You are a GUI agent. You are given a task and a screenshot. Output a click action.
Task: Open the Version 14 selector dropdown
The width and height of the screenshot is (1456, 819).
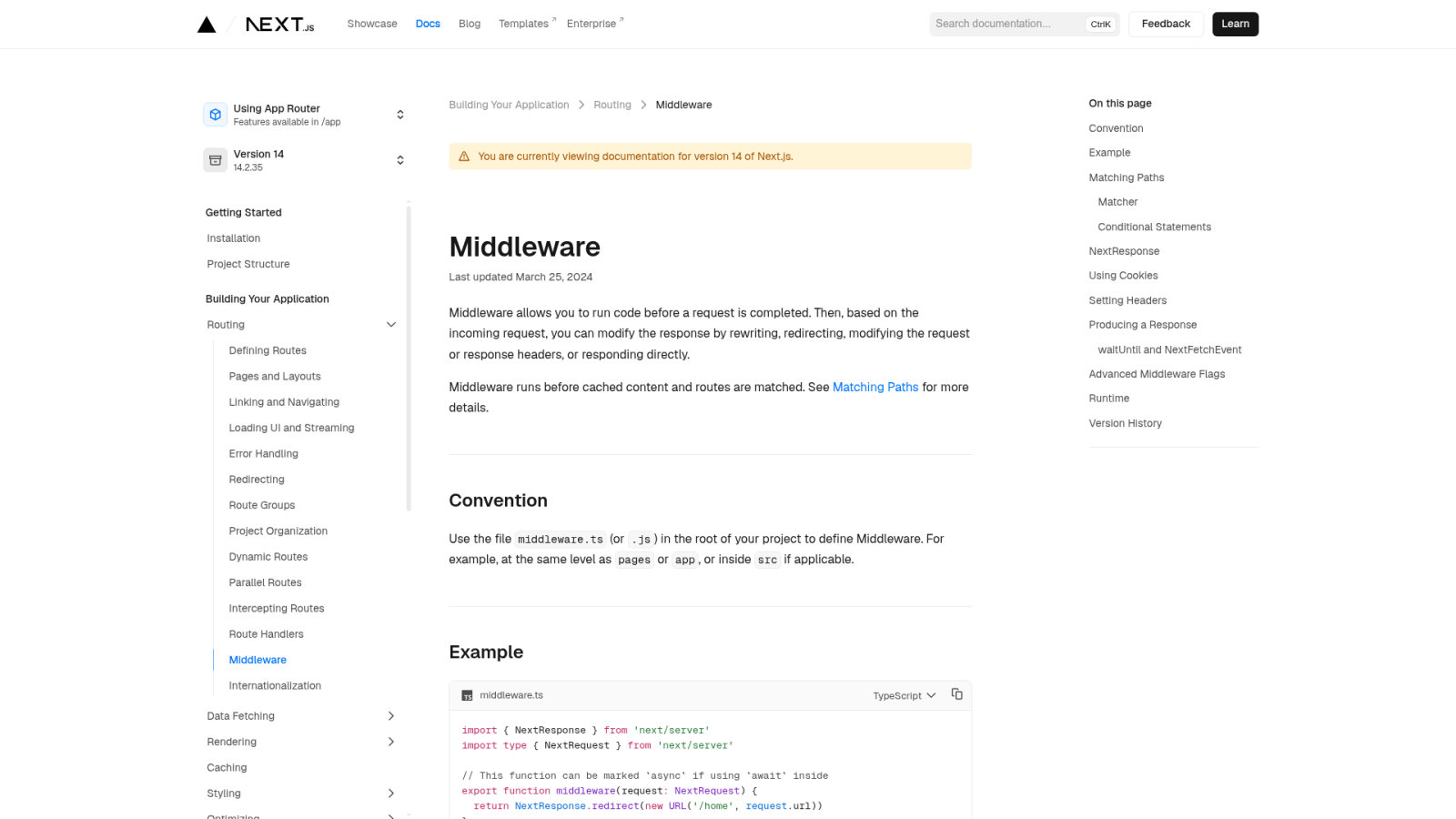[305, 160]
